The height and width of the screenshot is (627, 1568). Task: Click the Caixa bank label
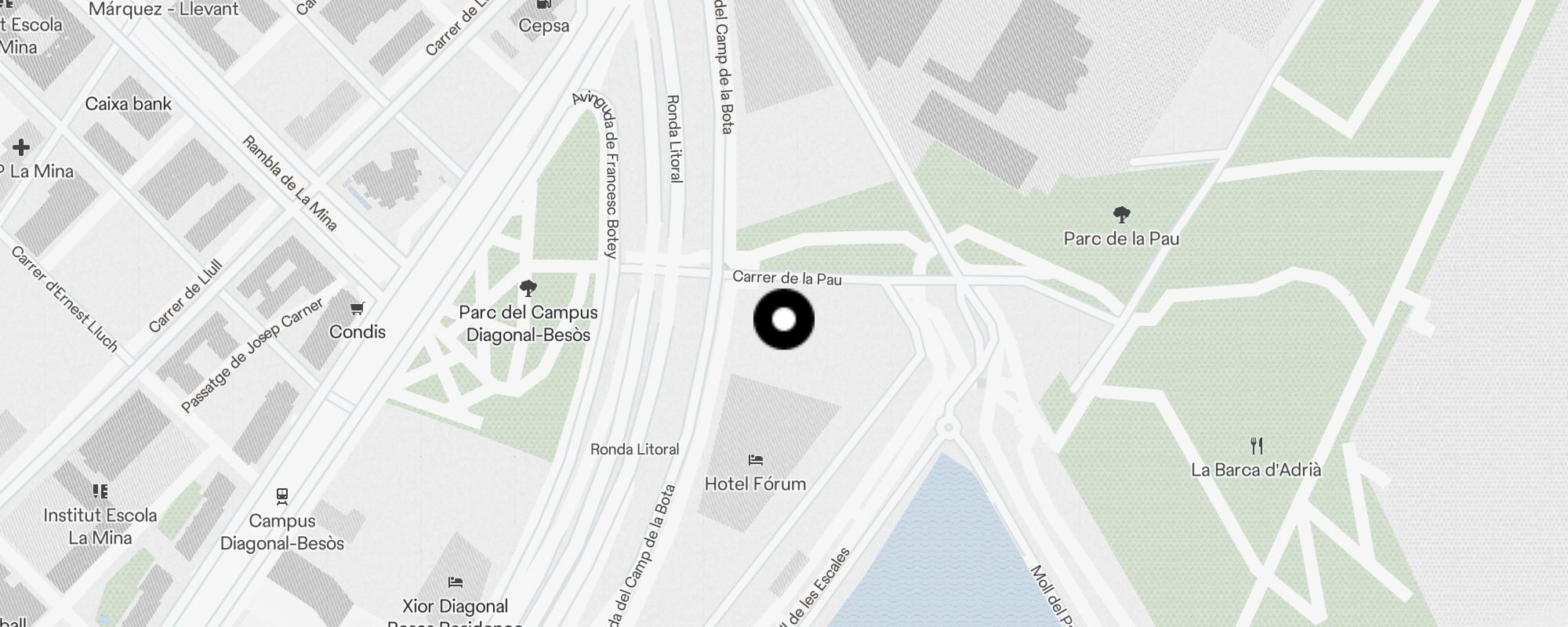click(x=129, y=103)
